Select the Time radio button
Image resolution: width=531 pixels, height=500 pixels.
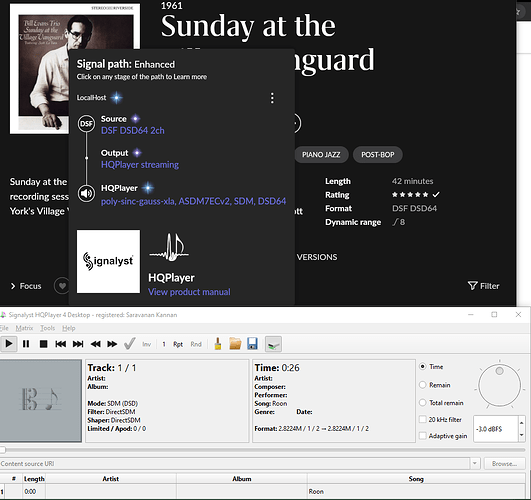[x=423, y=366]
